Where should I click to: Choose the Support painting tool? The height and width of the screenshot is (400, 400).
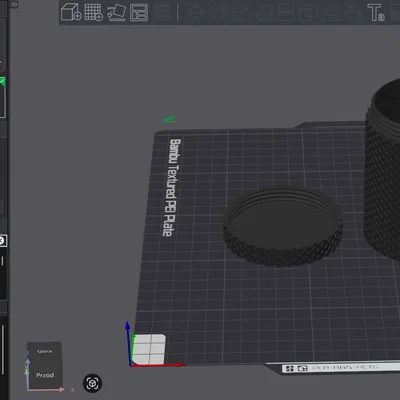click(x=331, y=13)
